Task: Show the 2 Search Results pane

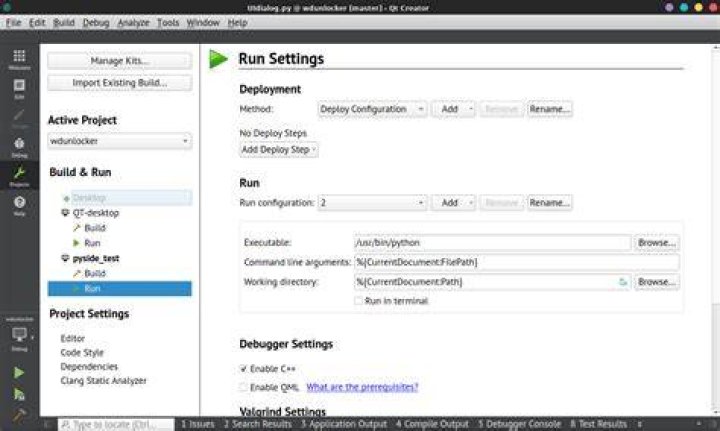Action: point(258,425)
